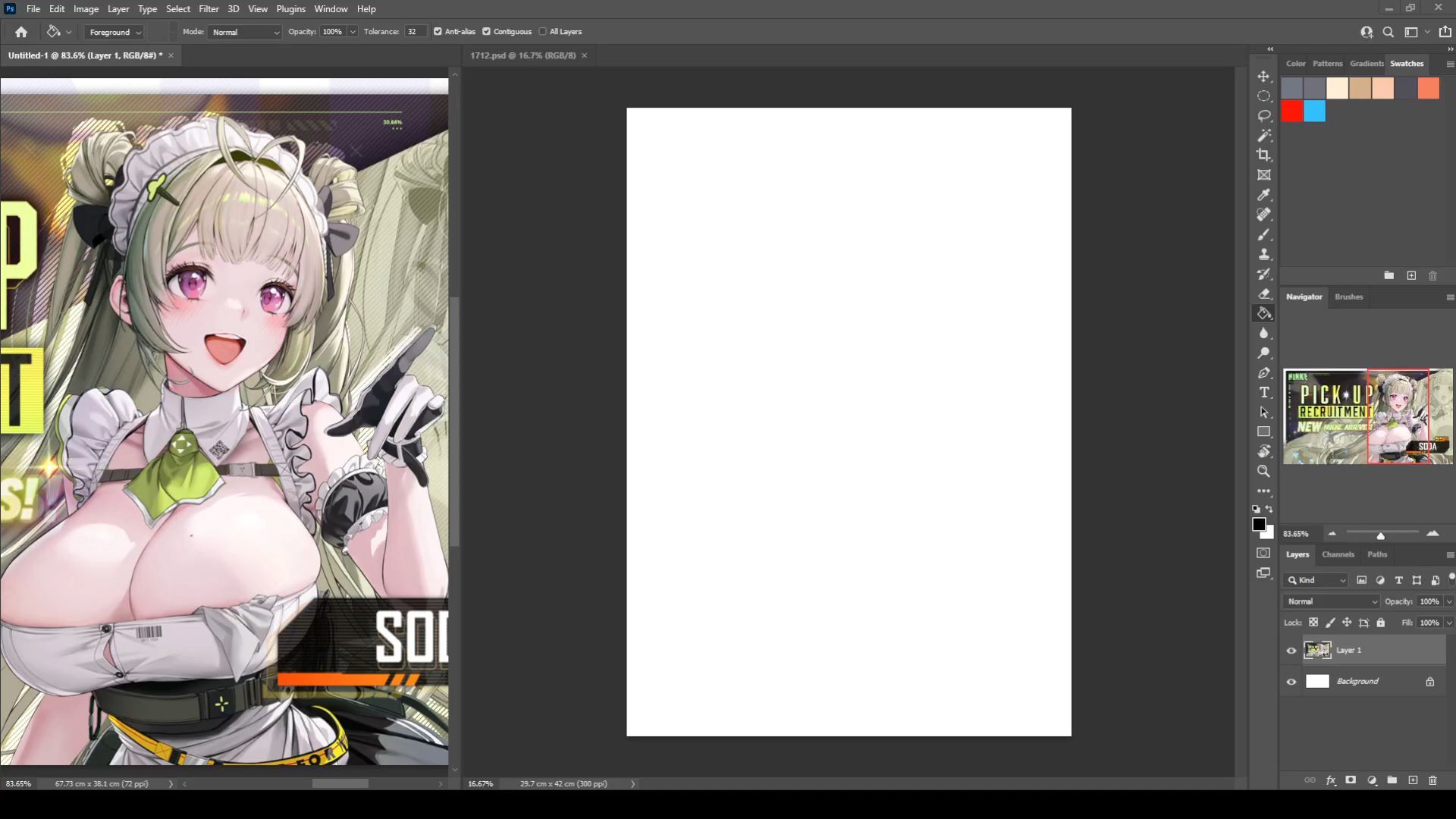Select the Elliptical Marquee tool
Screen dimensions: 1456x819
pos(1263,96)
